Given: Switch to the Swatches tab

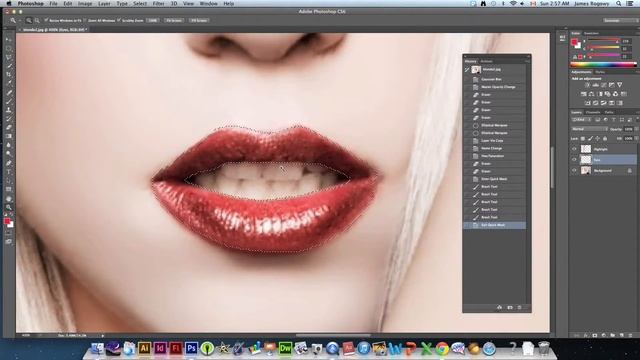Looking at the screenshot, I should 591,33.
